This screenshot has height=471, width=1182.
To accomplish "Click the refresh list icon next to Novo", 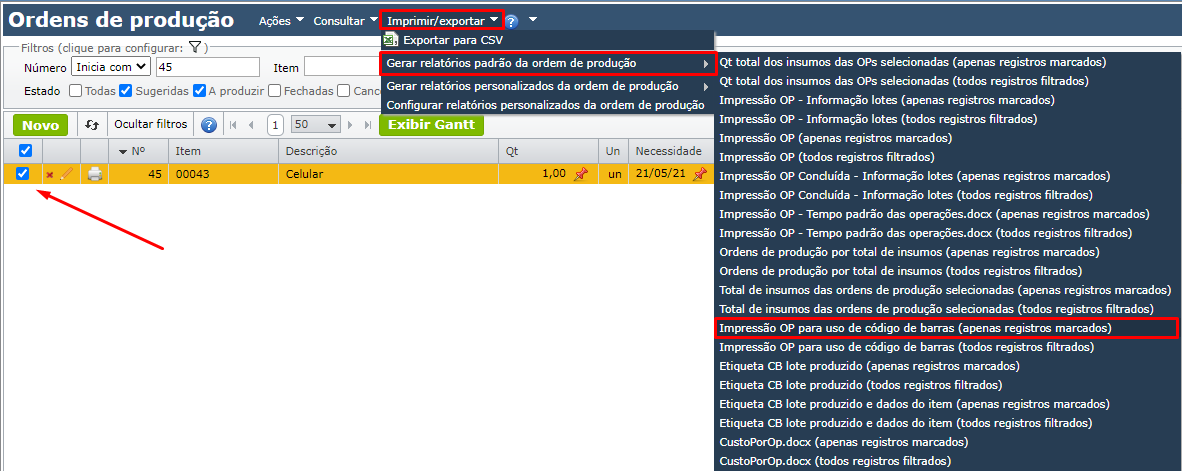I will [92, 125].
